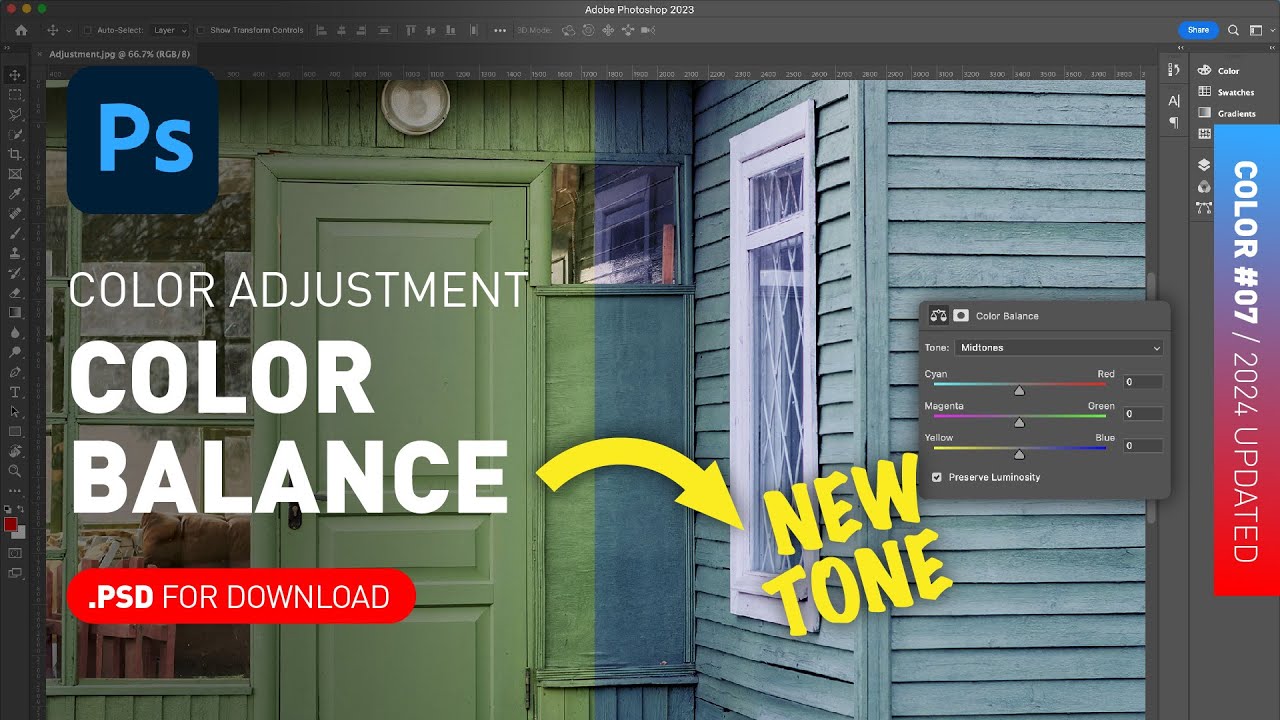Click the Cyan-Red slider handle
Image resolution: width=1280 pixels, height=720 pixels.
pyautogui.click(x=1019, y=391)
